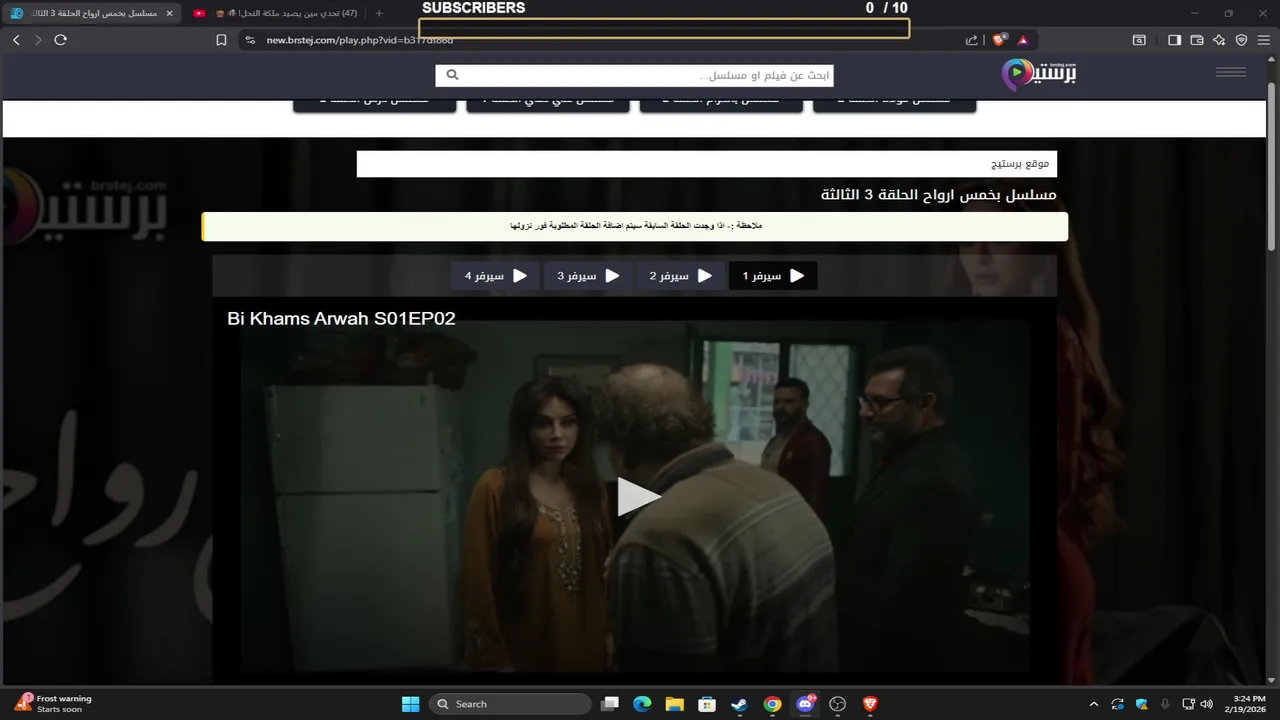Click the taskbar Search box
The height and width of the screenshot is (720, 1280).
coord(509,704)
